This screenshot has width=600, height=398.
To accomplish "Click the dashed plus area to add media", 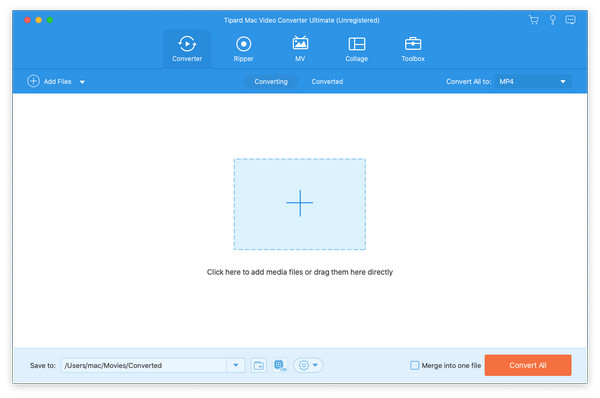I will 300,204.
